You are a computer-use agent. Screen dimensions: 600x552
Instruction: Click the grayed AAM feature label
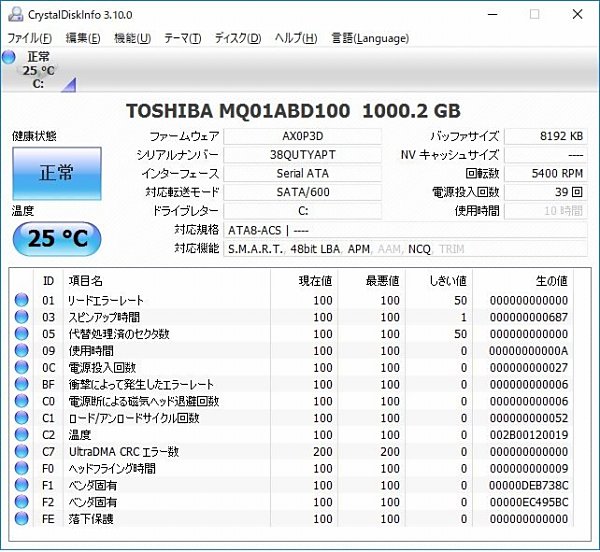tap(389, 249)
